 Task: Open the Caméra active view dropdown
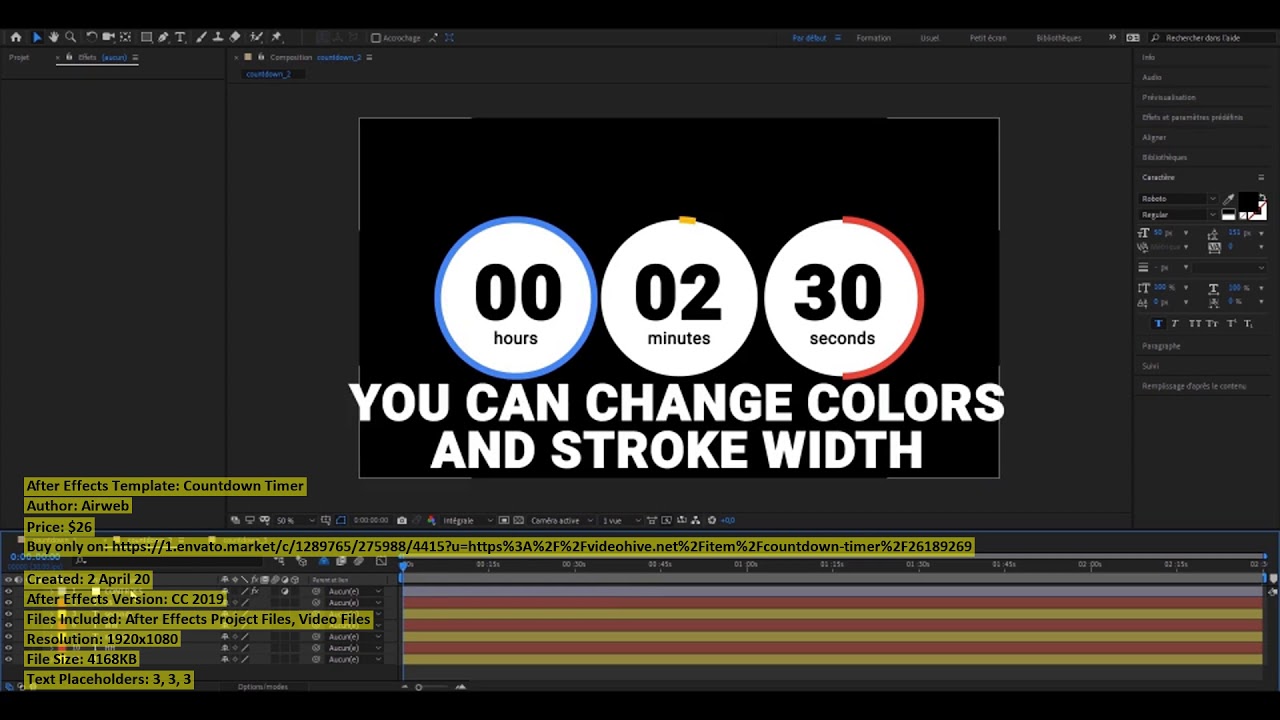point(562,520)
